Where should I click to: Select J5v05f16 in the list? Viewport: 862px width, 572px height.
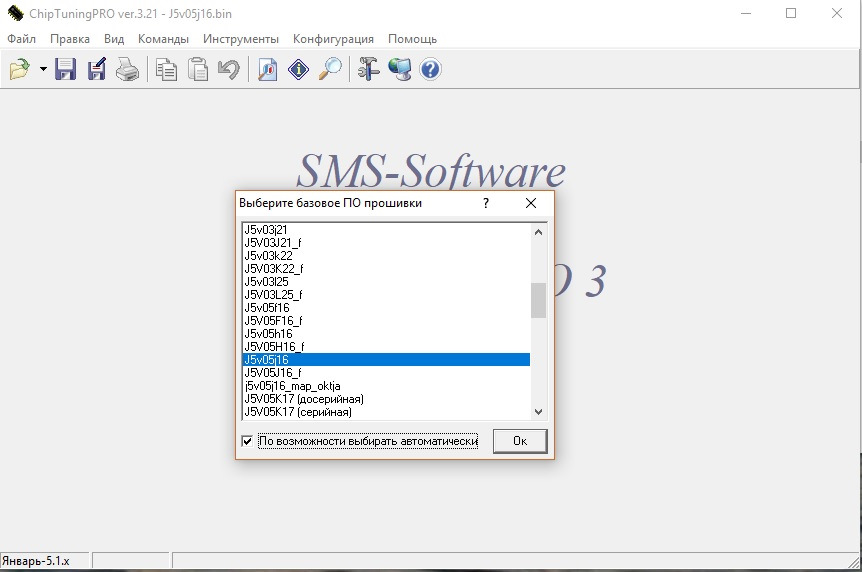[386, 308]
